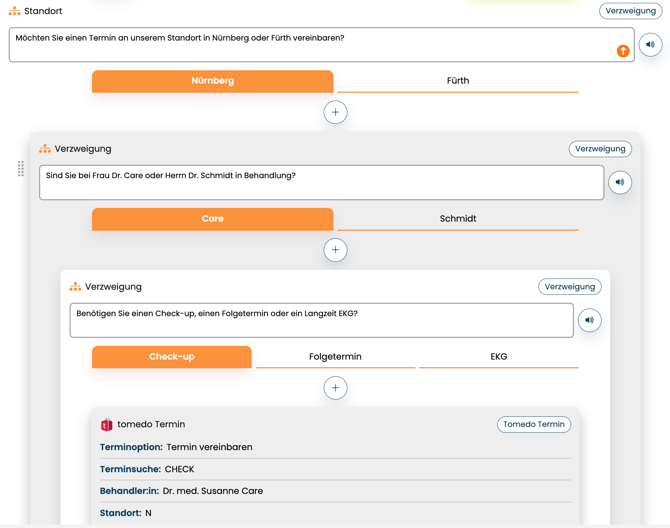Click the Verzweigung button above Check-up question
Viewport: 670px width, 528px height.
click(x=569, y=287)
